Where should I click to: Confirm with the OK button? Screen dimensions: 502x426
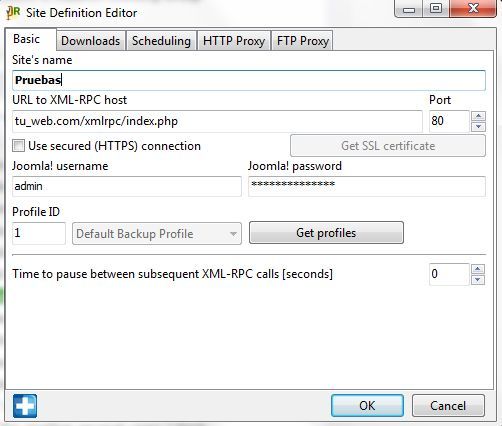click(367, 406)
